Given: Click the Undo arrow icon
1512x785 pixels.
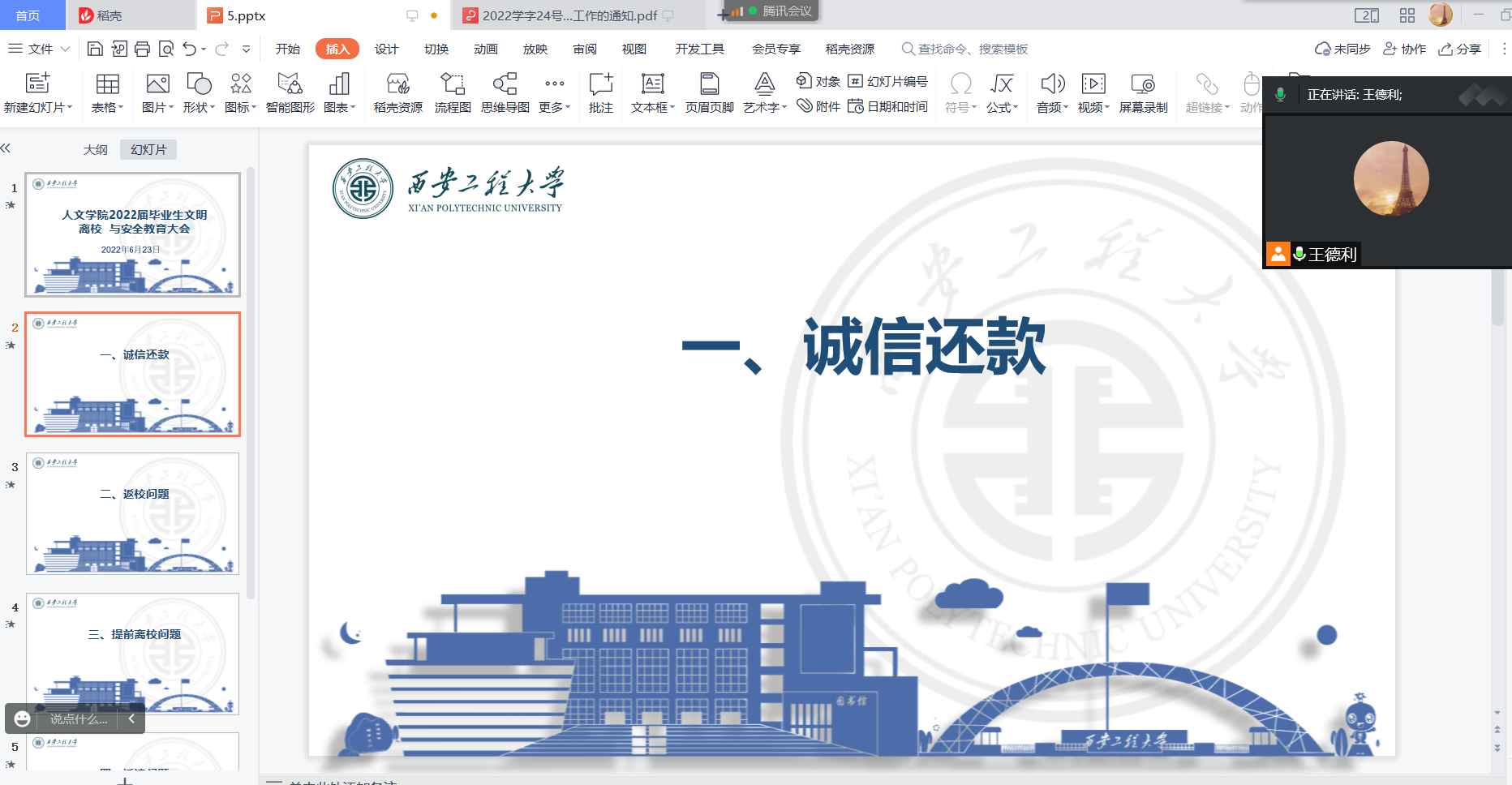Looking at the screenshot, I should (x=189, y=49).
